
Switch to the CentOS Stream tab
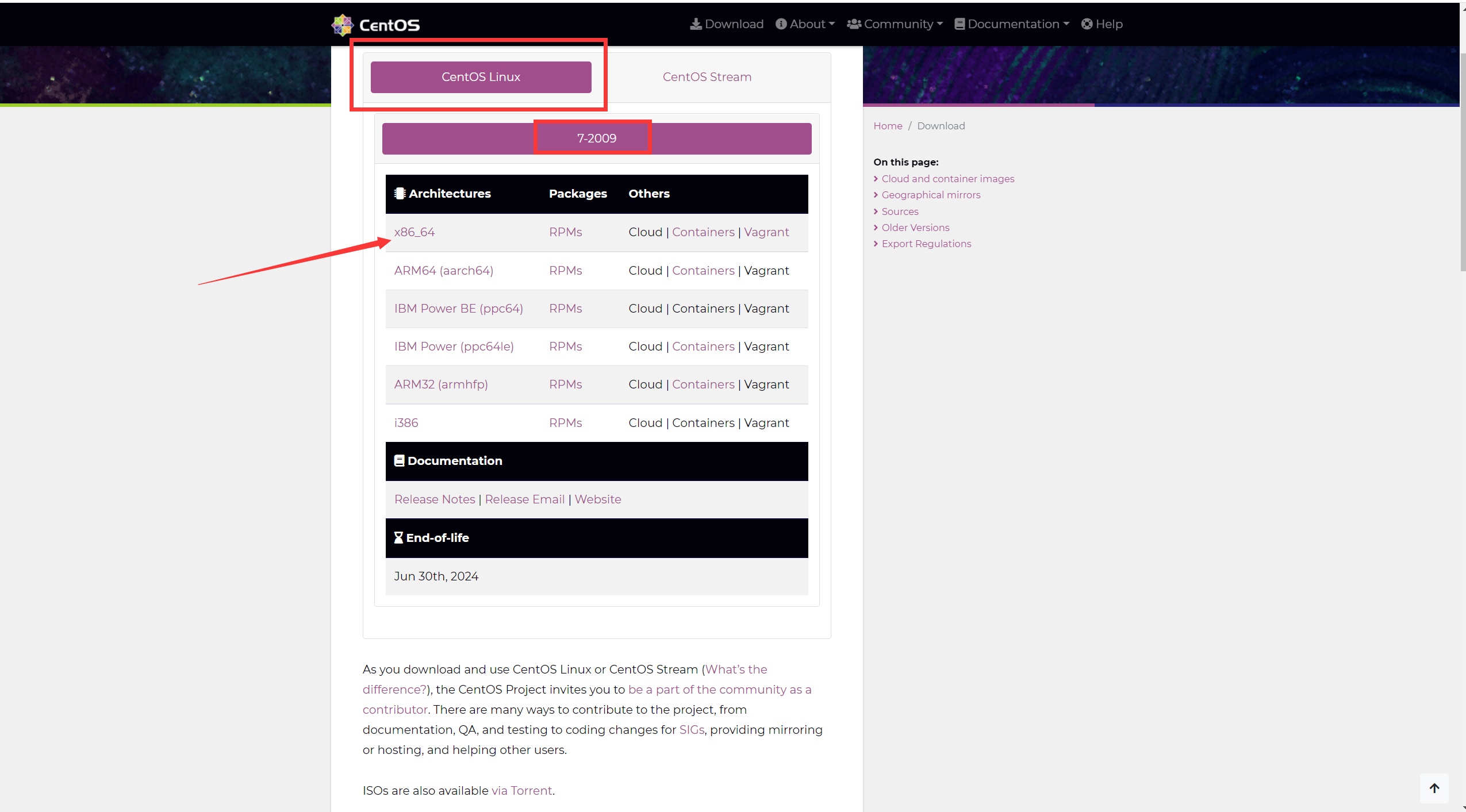707,77
